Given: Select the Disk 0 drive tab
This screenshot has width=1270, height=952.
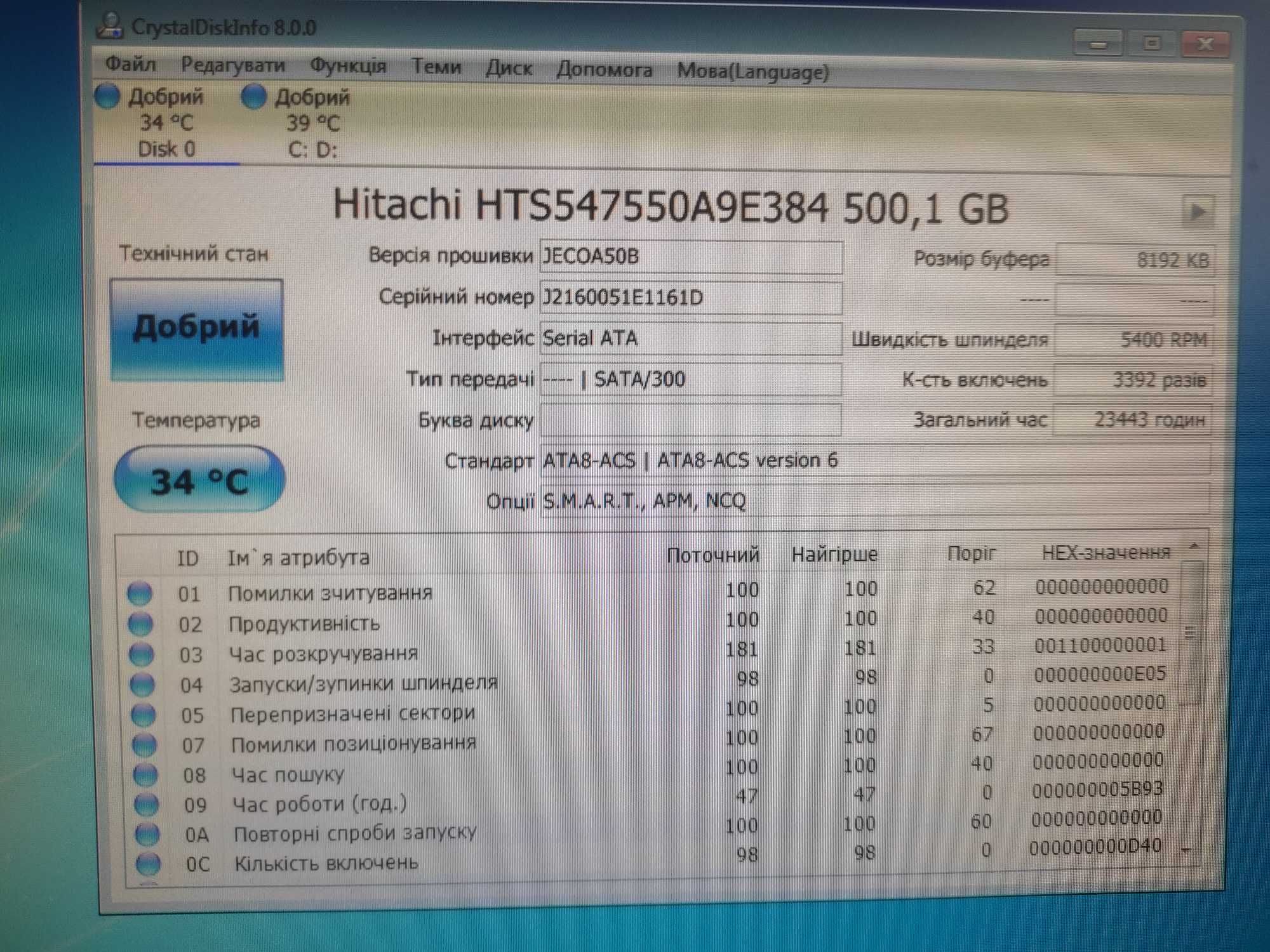Looking at the screenshot, I should [x=167, y=122].
